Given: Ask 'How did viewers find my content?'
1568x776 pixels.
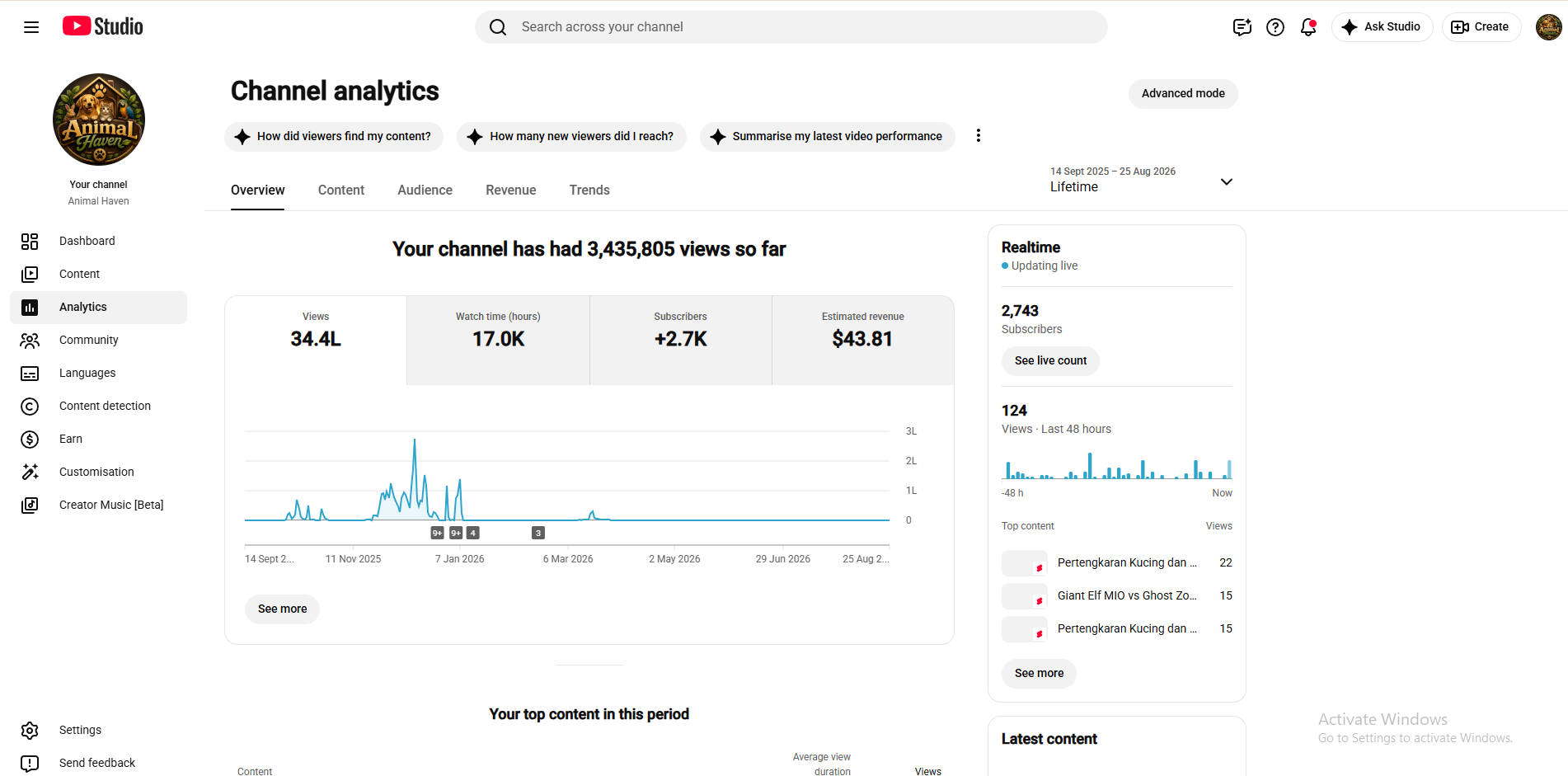Looking at the screenshot, I should 334,137.
